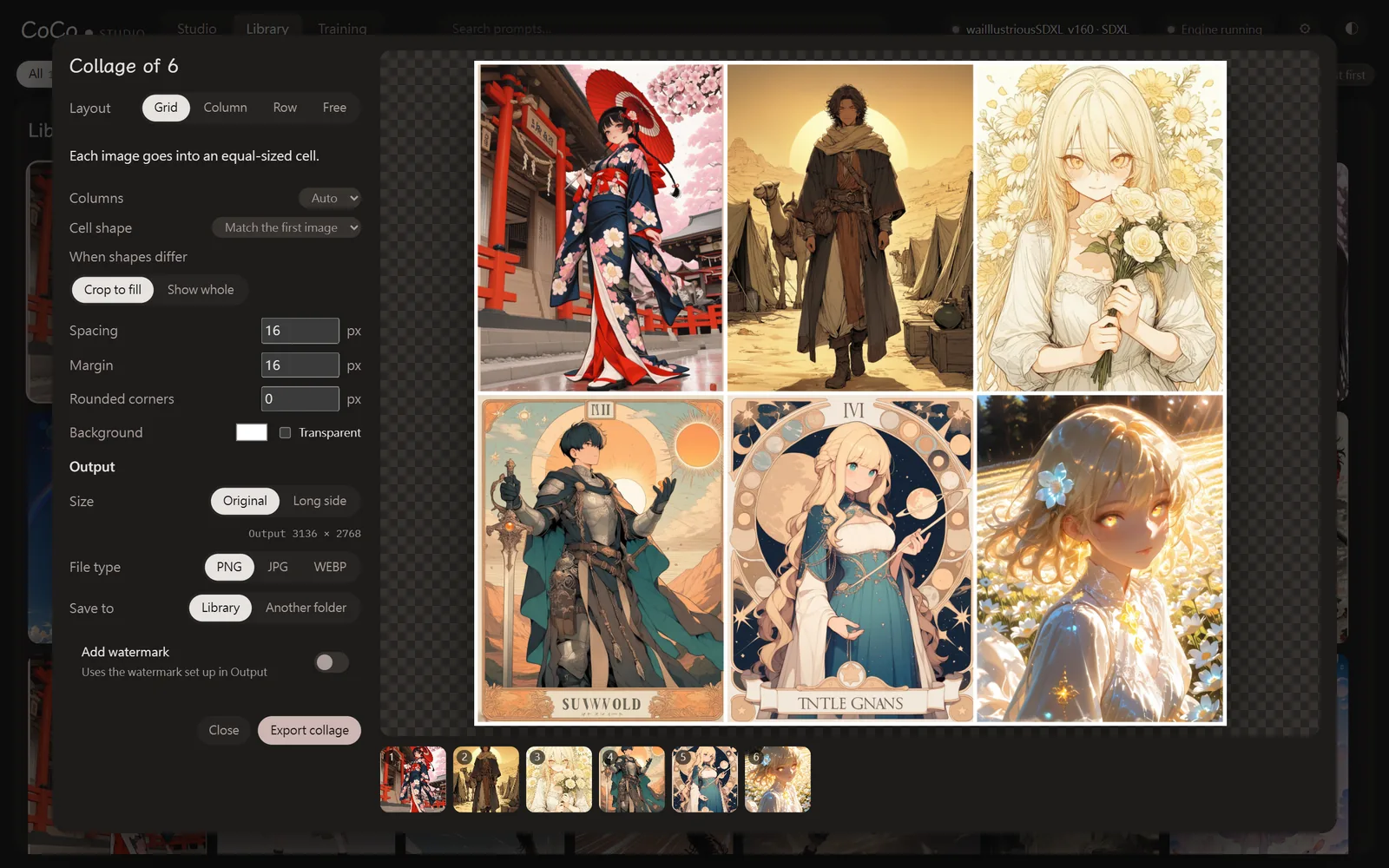
Task: Click the desert traveler collage cell
Action: coord(850,227)
